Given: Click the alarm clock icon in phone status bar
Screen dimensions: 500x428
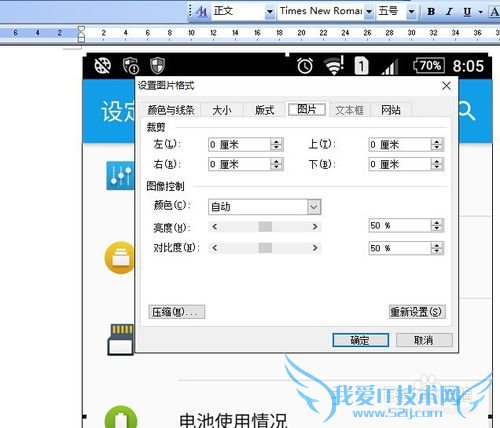Looking at the screenshot, I should [x=305, y=66].
